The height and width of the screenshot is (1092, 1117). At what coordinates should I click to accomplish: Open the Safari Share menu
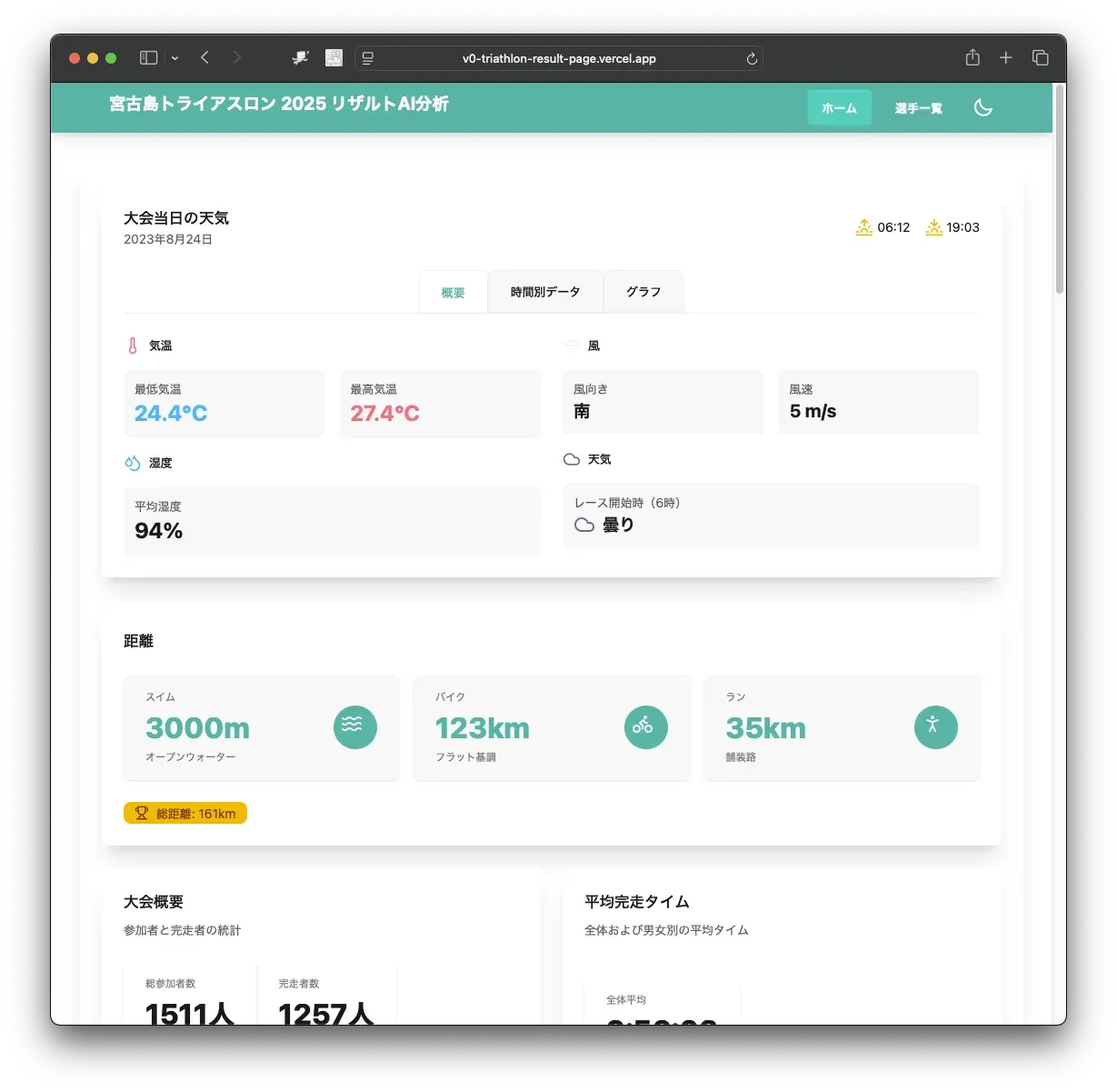pyautogui.click(x=972, y=58)
